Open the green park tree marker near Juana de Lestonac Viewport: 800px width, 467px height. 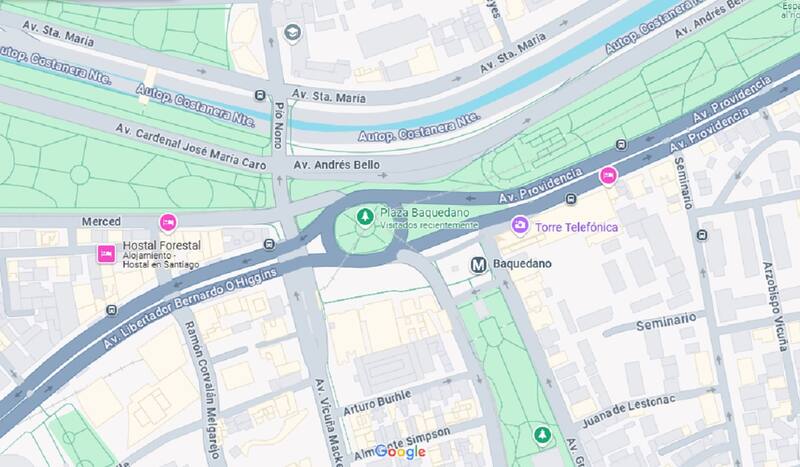tap(542, 435)
